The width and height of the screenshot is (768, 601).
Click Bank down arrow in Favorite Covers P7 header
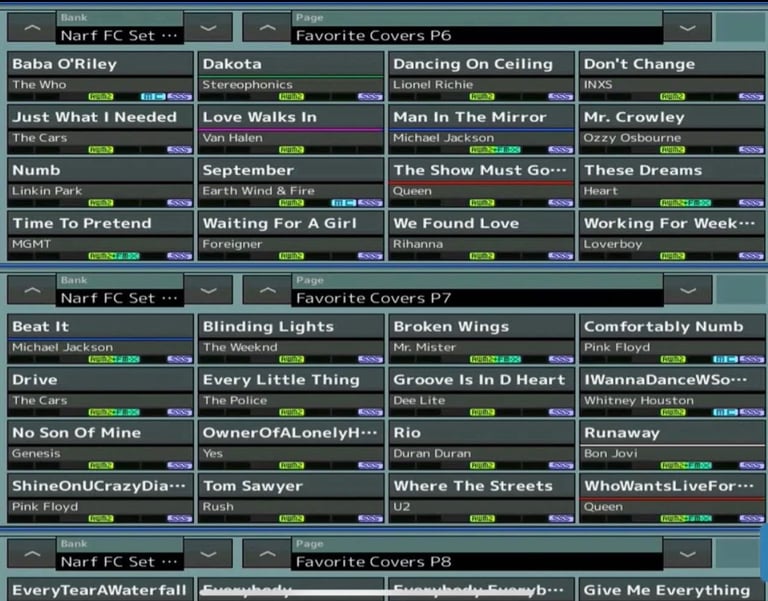[208, 290]
